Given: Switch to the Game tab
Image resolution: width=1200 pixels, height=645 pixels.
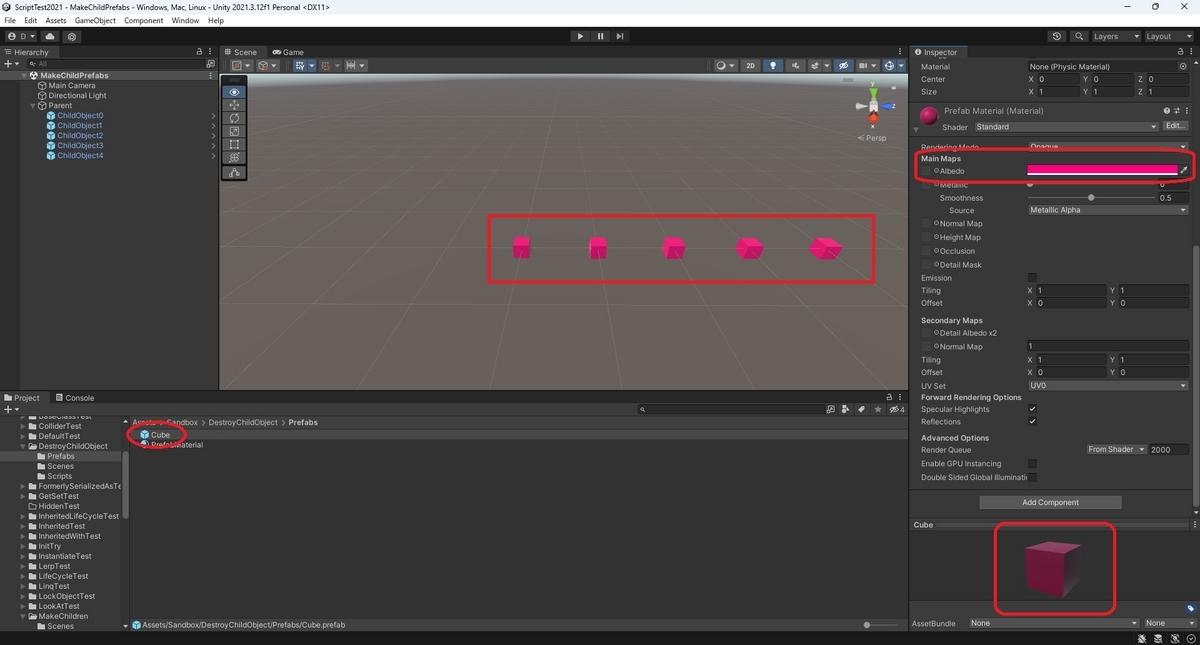Looking at the screenshot, I should 288,51.
